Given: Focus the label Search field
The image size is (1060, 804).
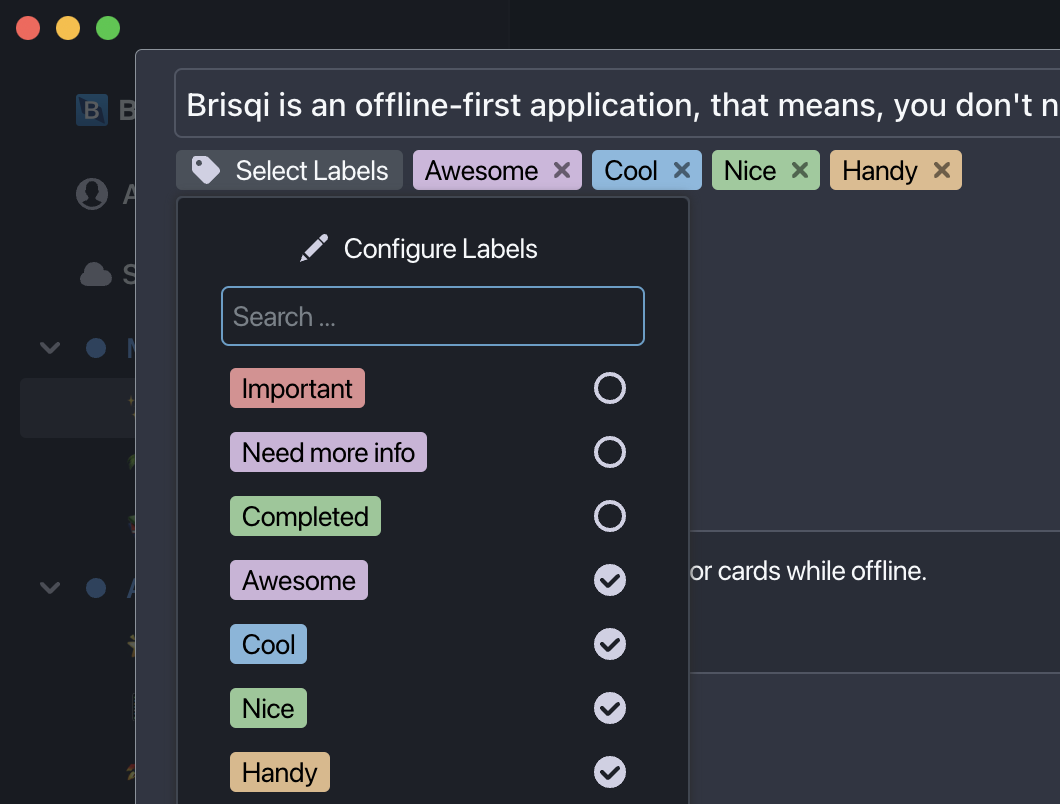Looking at the screenshot, I should click(x=433, y=316).
